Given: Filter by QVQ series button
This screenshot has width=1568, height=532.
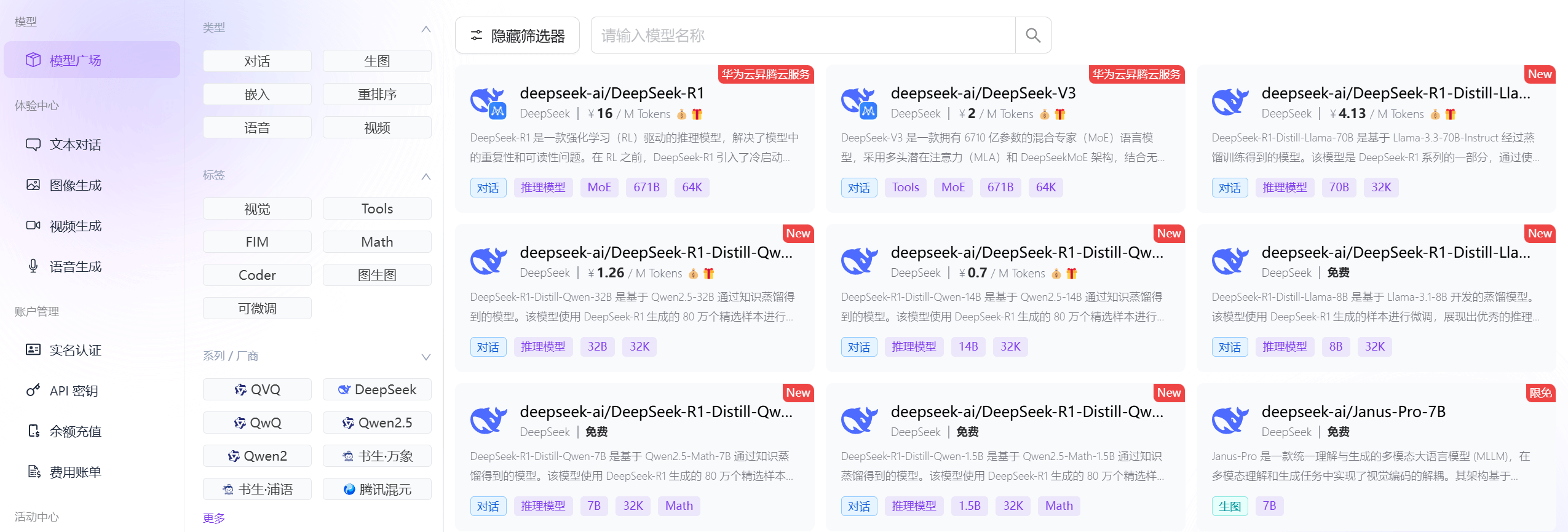Looking at the screenshot, I should click(x=257, y=389).
